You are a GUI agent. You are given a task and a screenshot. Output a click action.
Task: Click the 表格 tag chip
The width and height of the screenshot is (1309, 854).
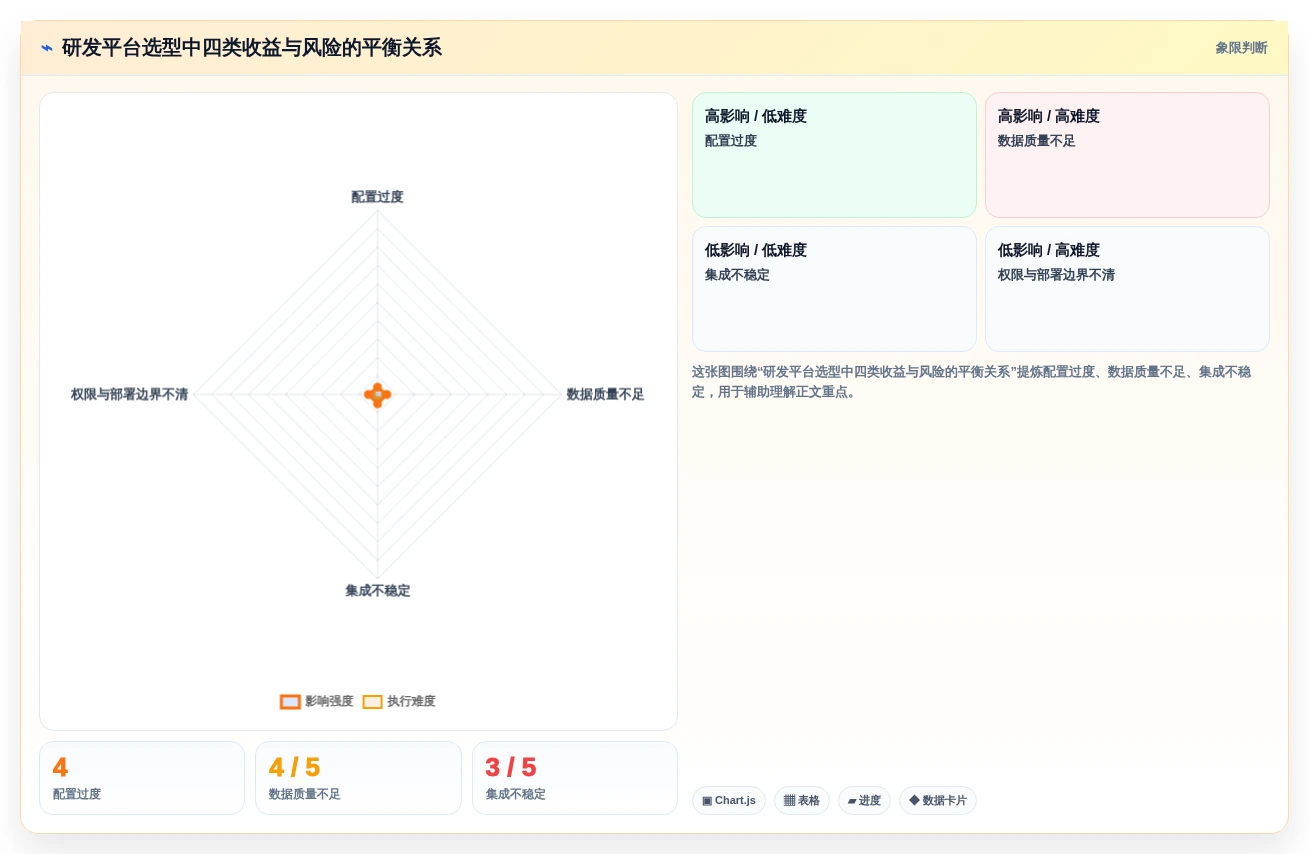pos(802,801)
